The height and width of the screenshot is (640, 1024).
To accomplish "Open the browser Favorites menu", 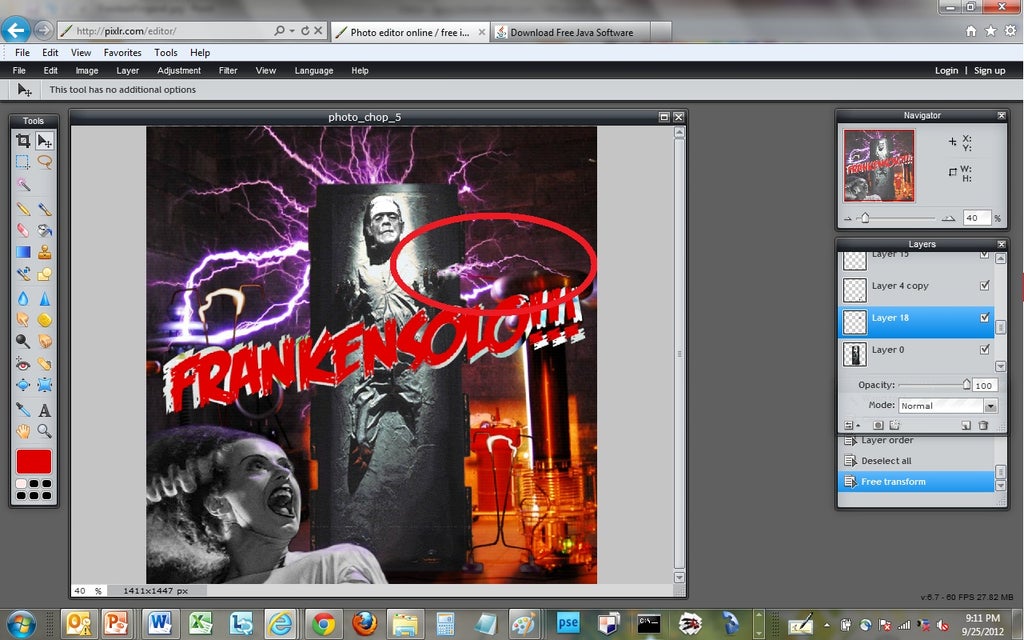I will [x=122, y=53].
